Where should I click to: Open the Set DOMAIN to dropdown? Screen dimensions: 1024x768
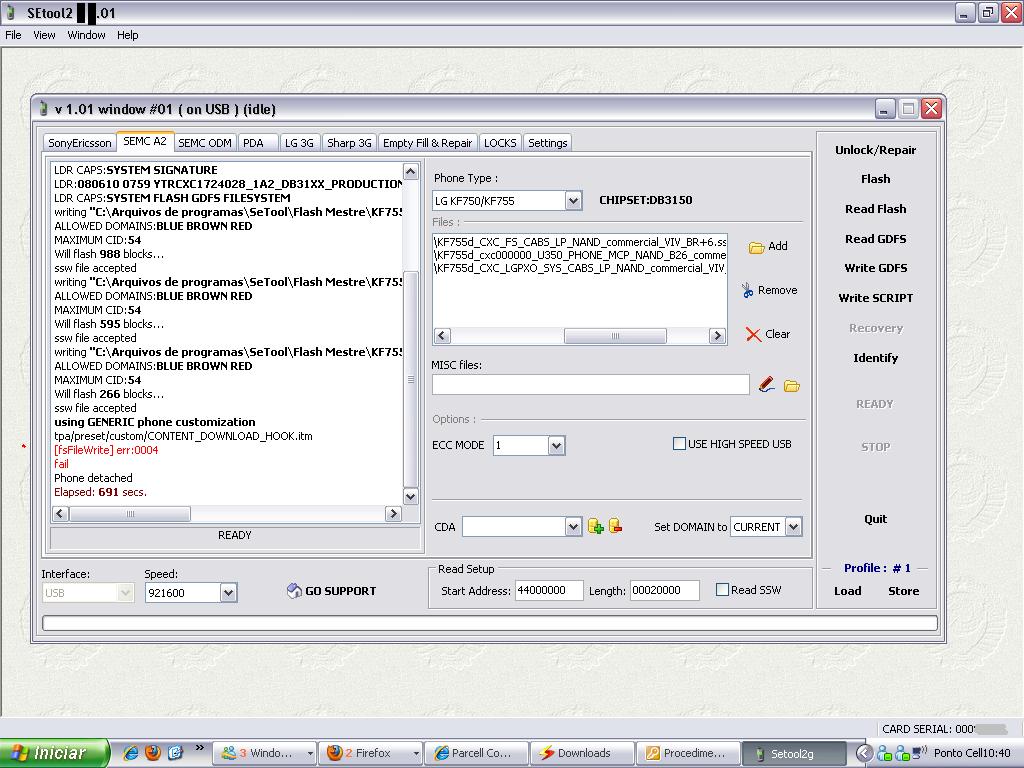click(793, 526)
